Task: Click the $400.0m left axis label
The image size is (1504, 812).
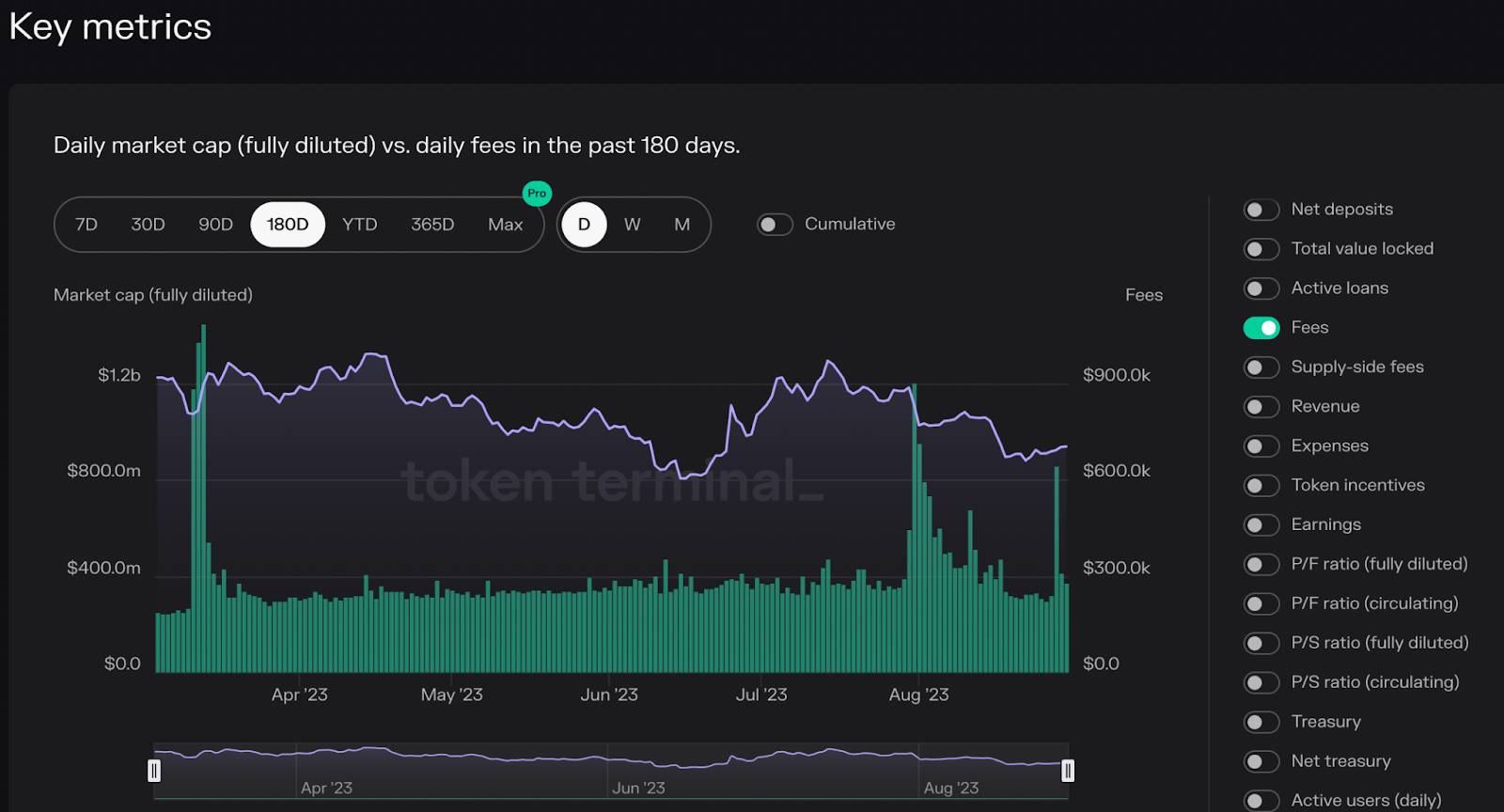Action: (x=103, y=568)
